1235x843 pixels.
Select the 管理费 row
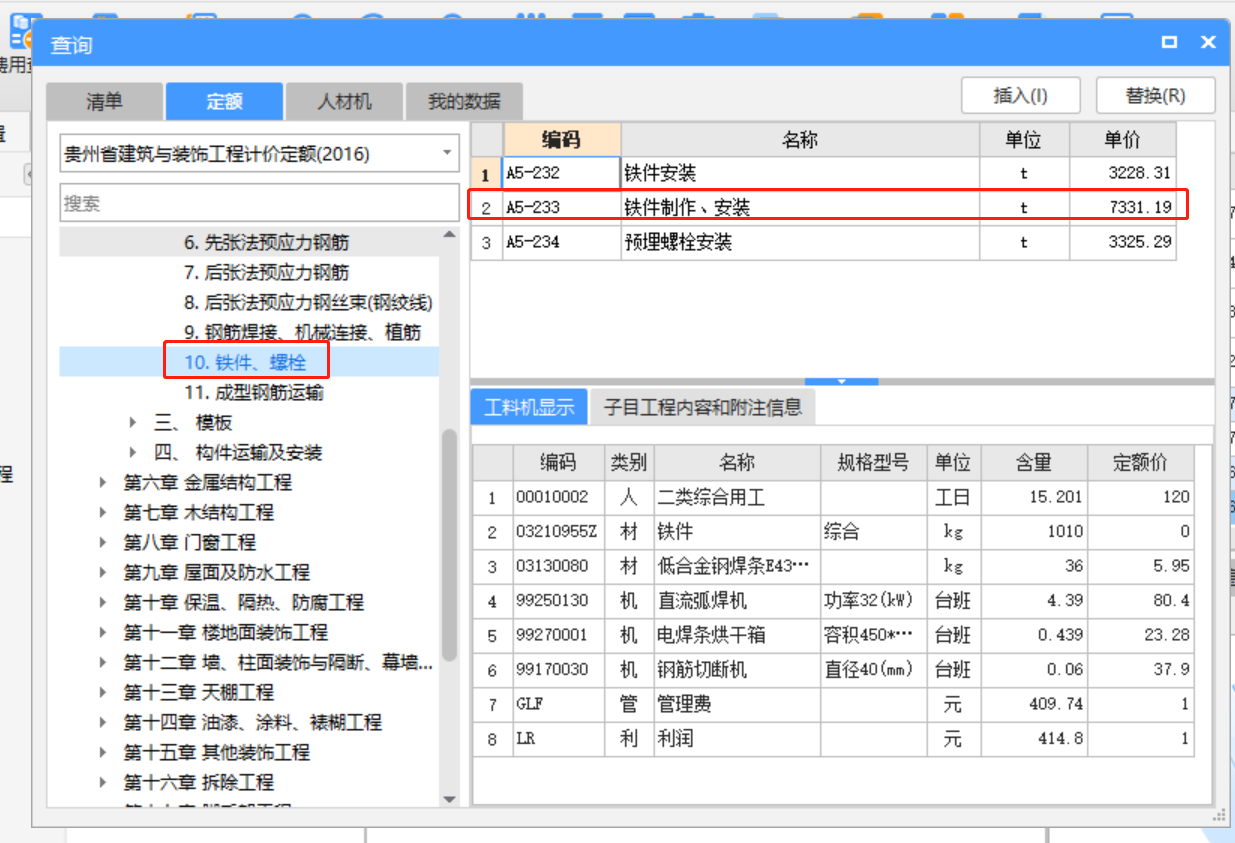833,704
